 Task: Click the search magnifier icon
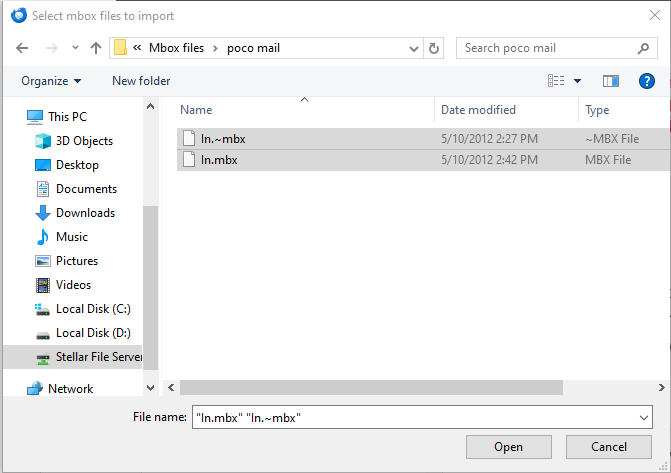point(644,48)
